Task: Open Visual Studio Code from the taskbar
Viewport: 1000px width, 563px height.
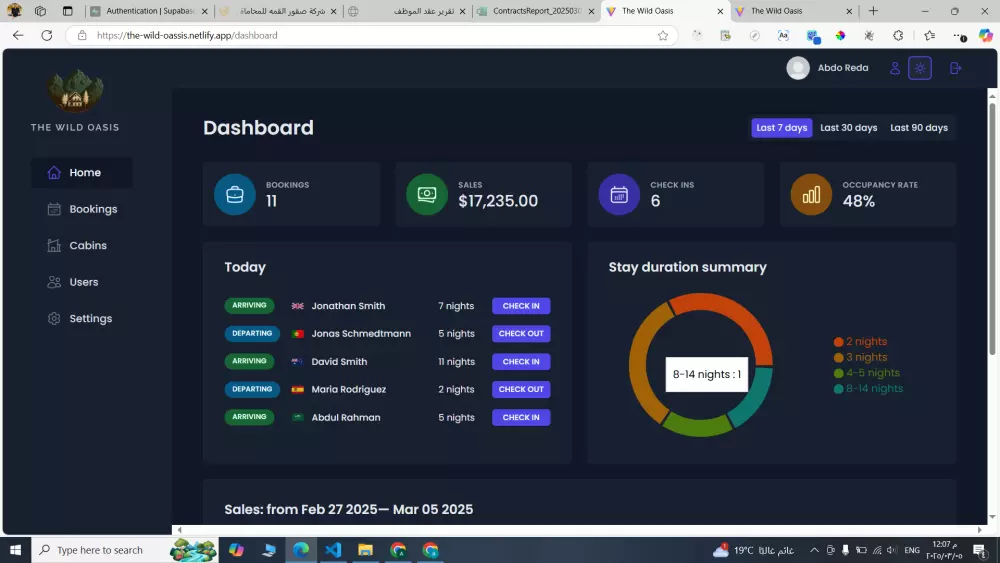Action: point(333,550)
